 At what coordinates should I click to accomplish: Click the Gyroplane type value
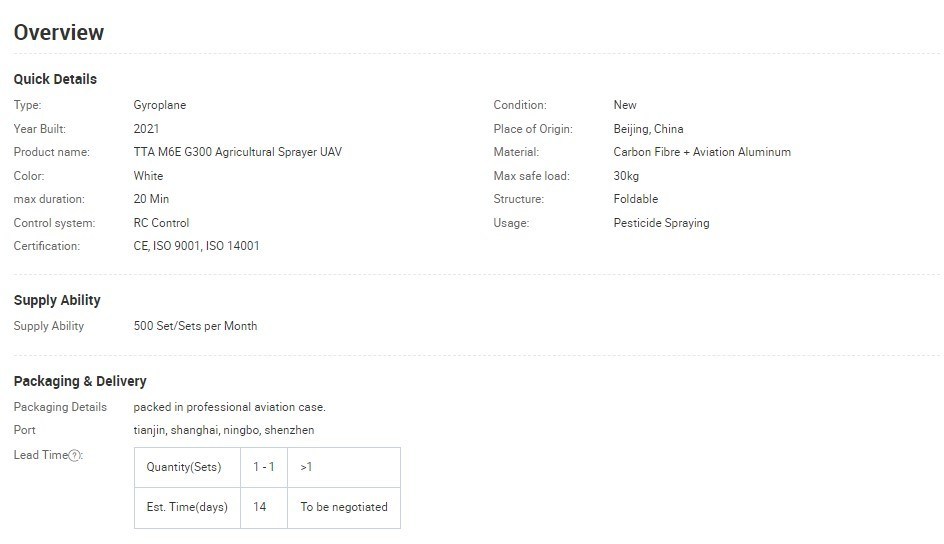point(160,105)
